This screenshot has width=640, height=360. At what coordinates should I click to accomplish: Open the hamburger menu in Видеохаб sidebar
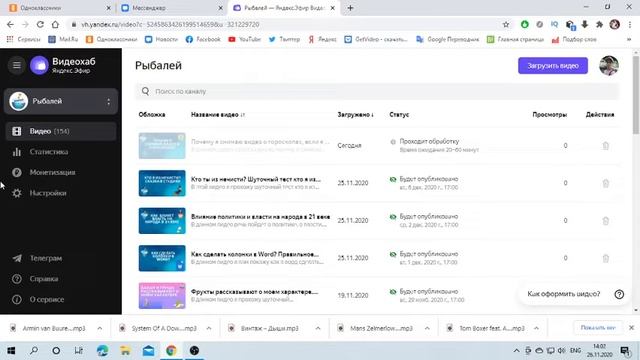click(x=17, y=65)
